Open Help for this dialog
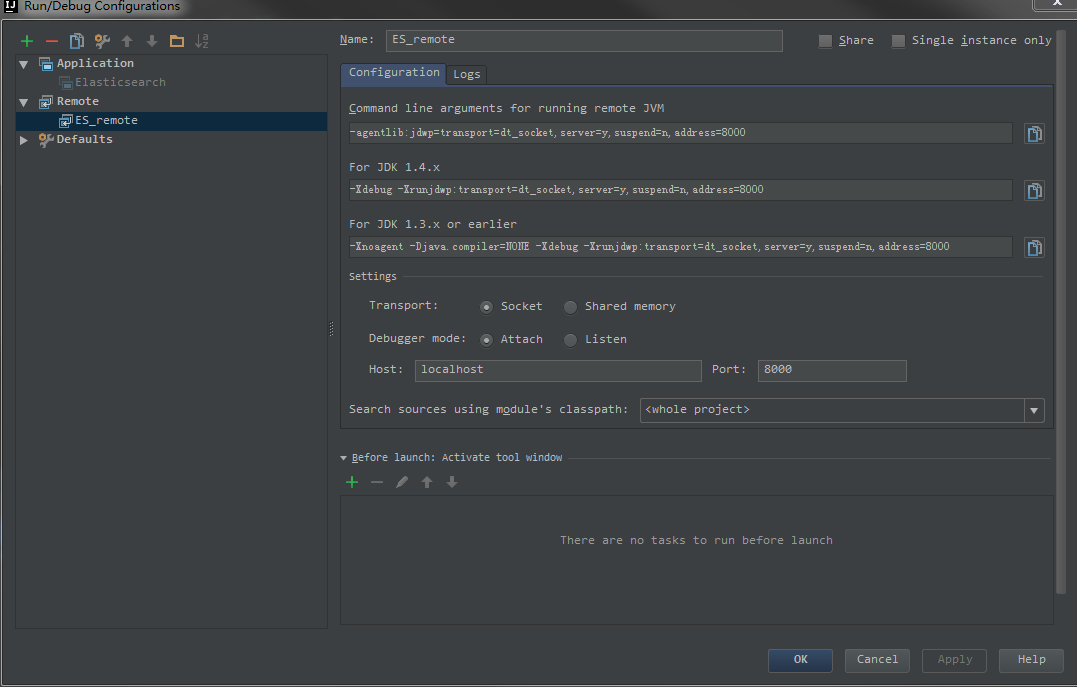Screen dimensions: 1077x687 (1030, 659)
